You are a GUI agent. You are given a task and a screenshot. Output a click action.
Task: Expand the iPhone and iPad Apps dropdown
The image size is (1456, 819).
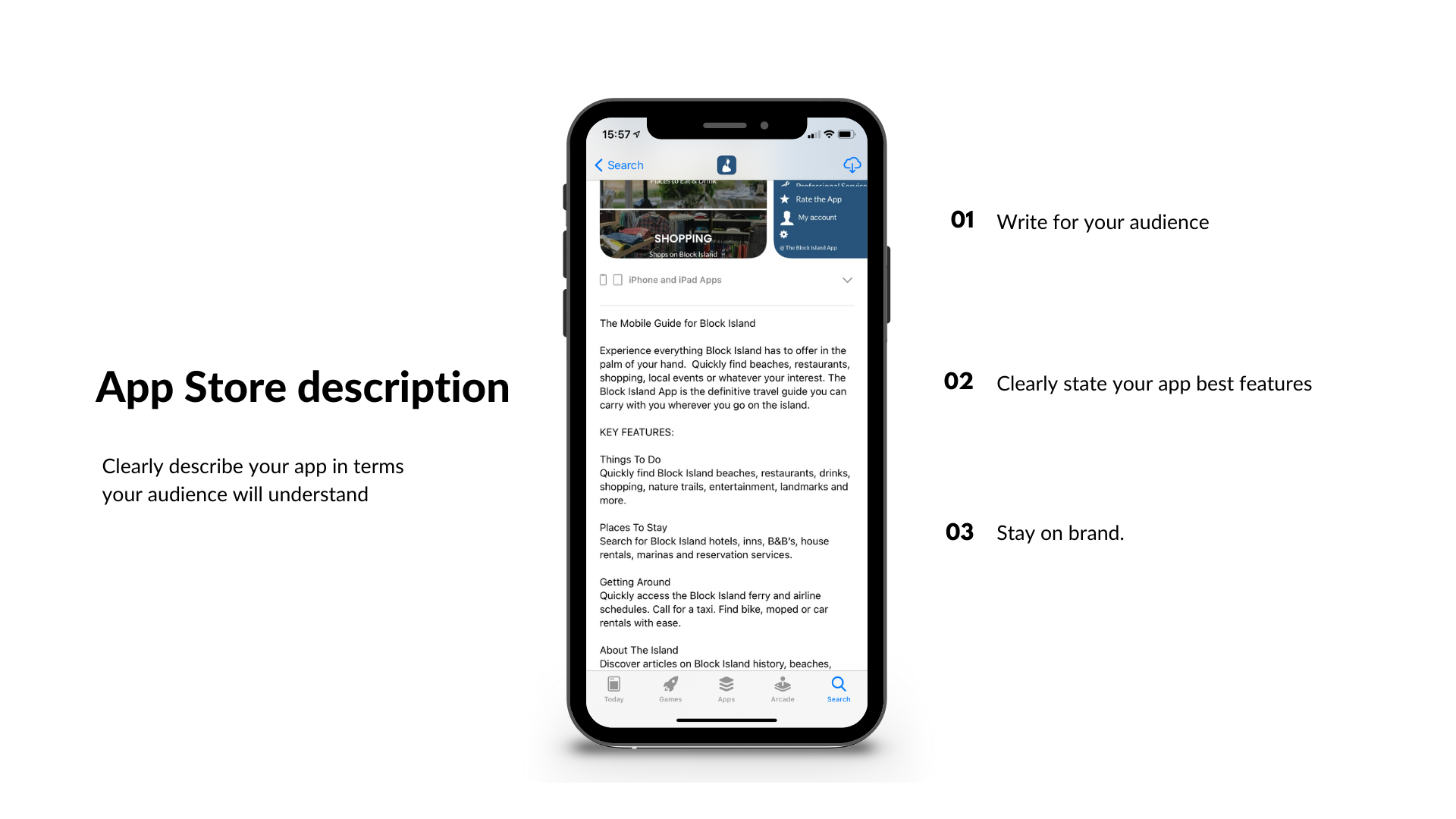[849, 280]
